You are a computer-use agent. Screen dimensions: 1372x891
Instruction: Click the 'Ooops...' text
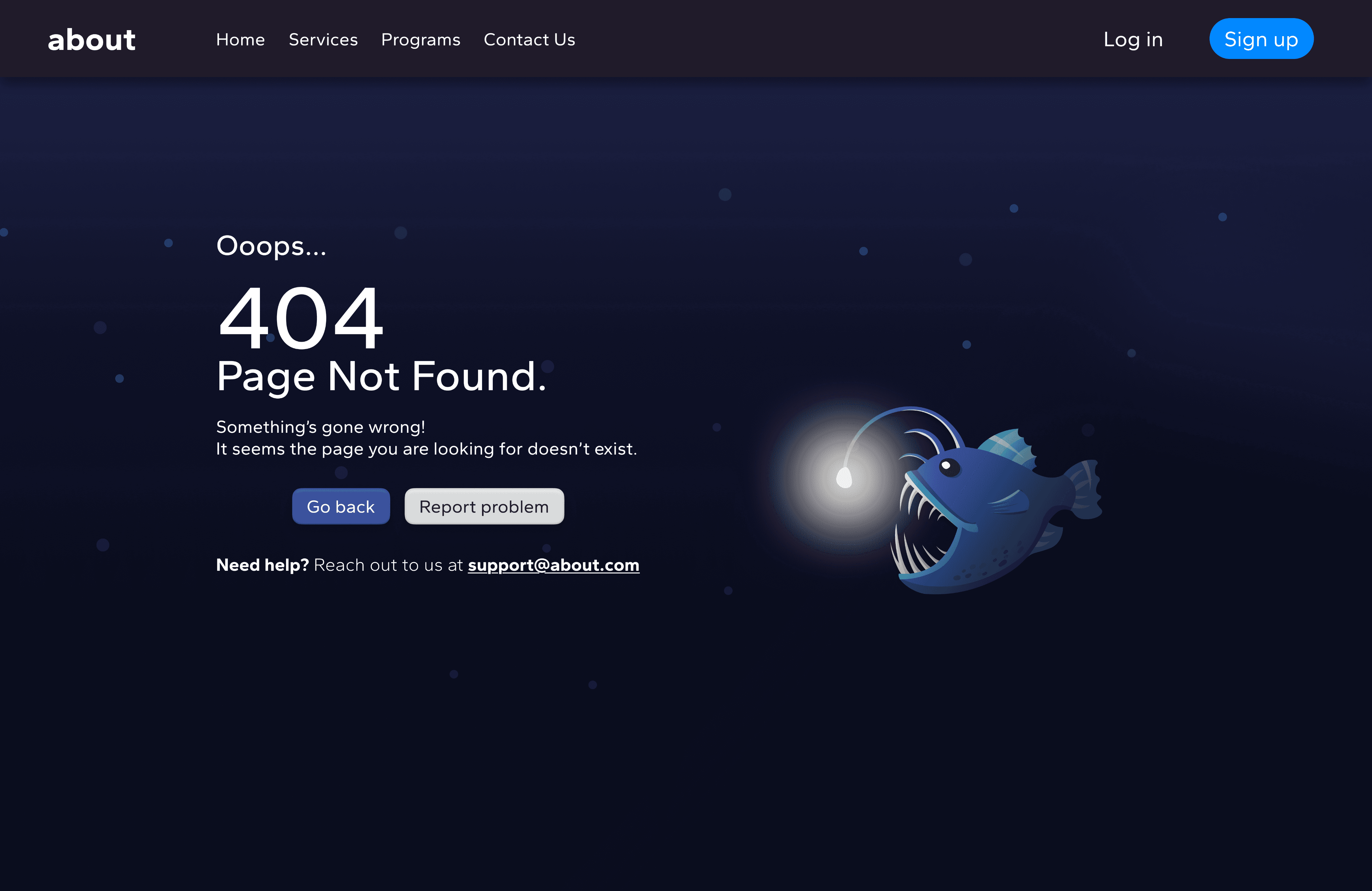(271, 246)
